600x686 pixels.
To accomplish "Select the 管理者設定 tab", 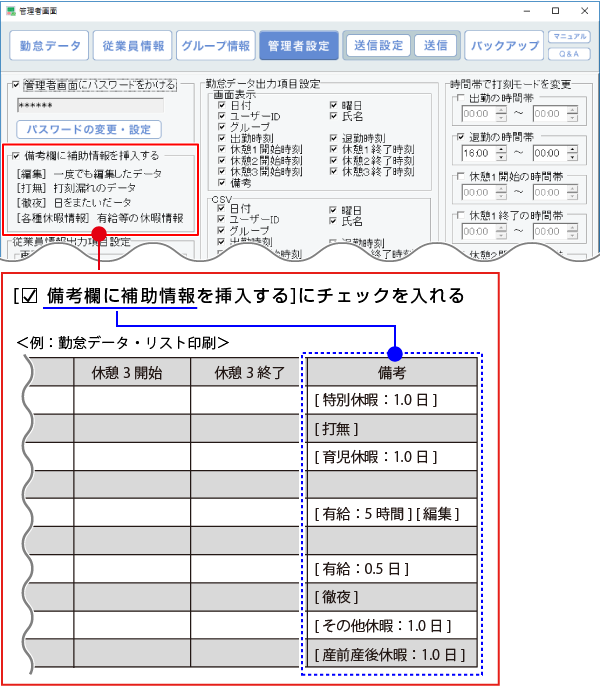I will point(299,46).
